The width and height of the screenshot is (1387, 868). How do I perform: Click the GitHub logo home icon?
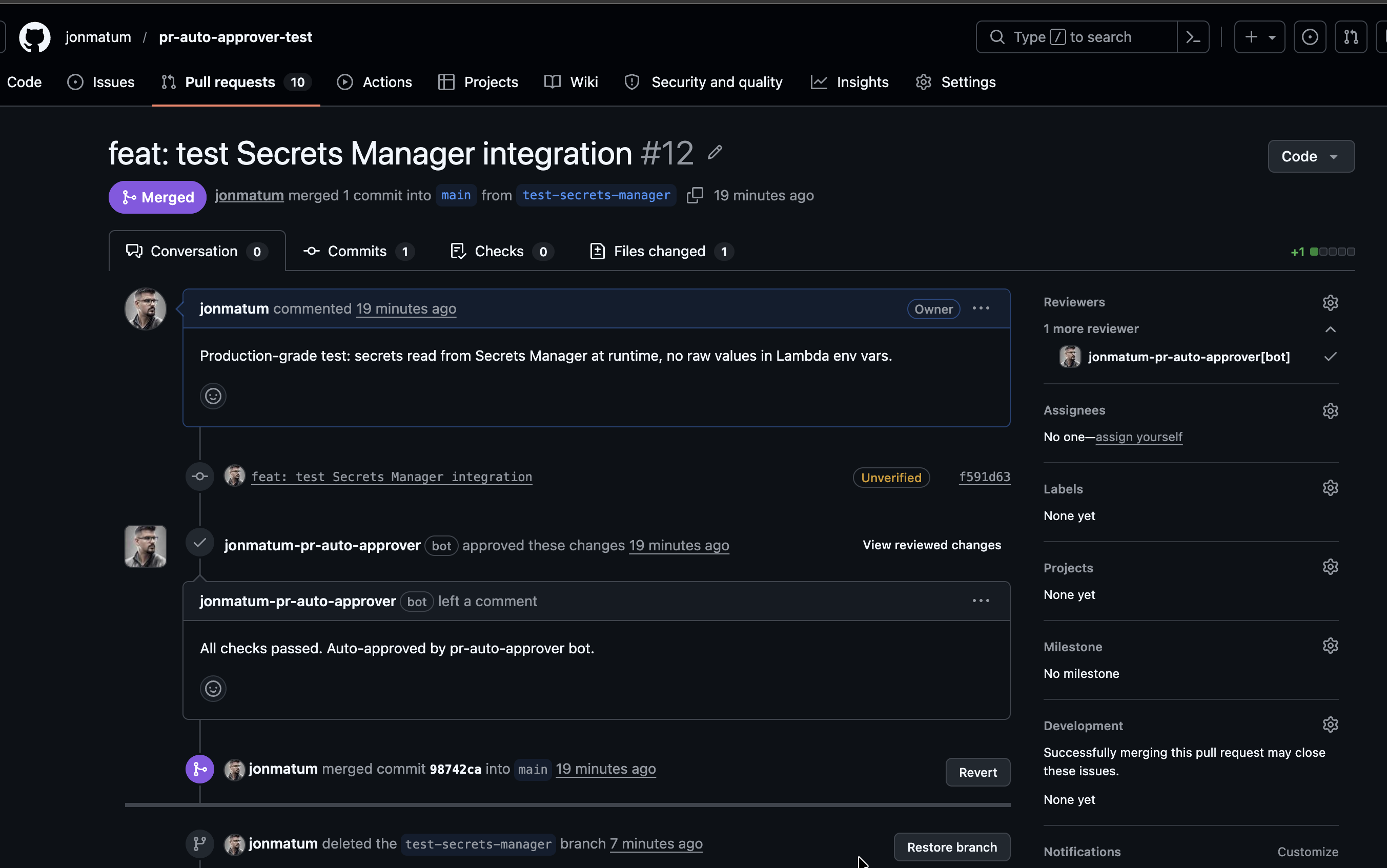34,37
